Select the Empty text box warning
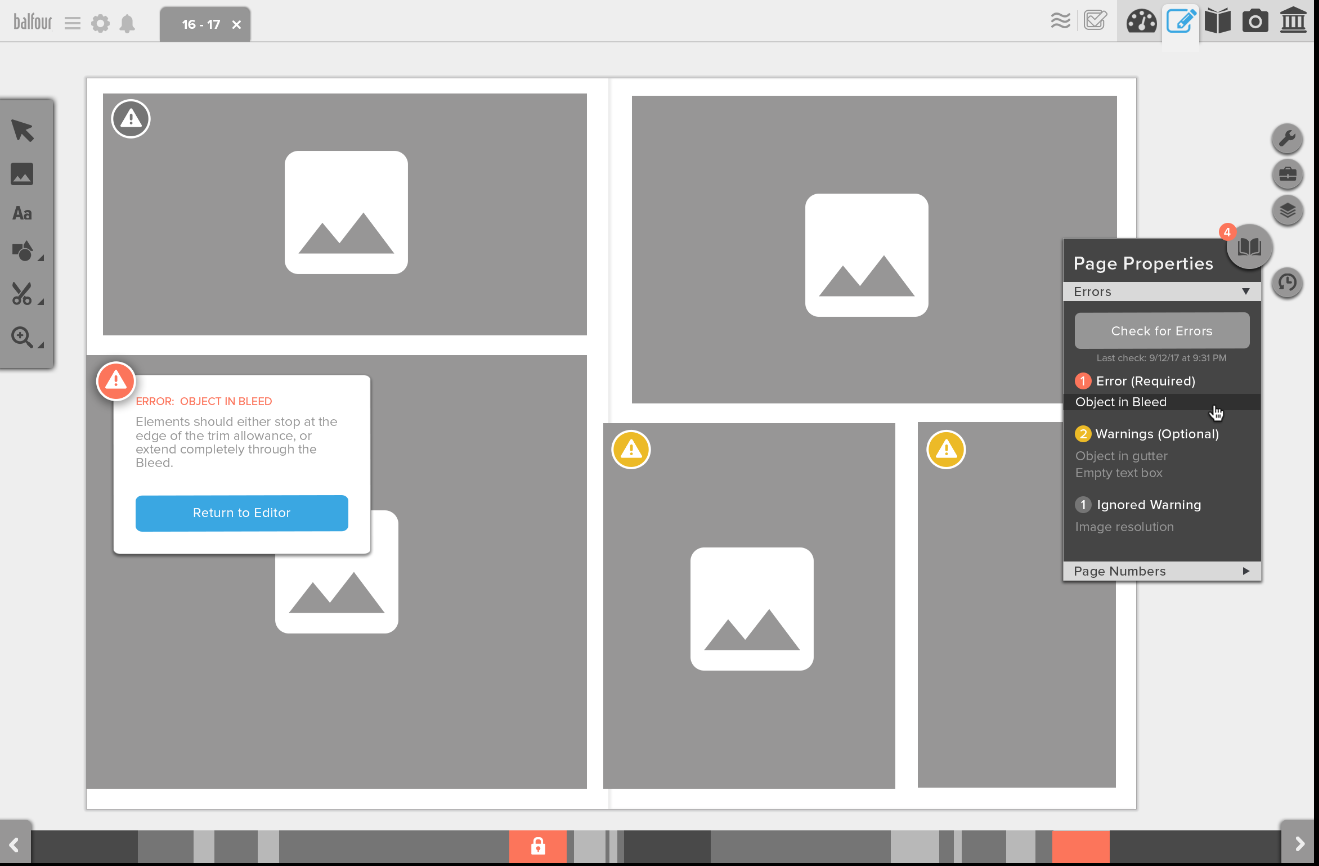Screen dimensions: 1319x866 pos(1119,473)
